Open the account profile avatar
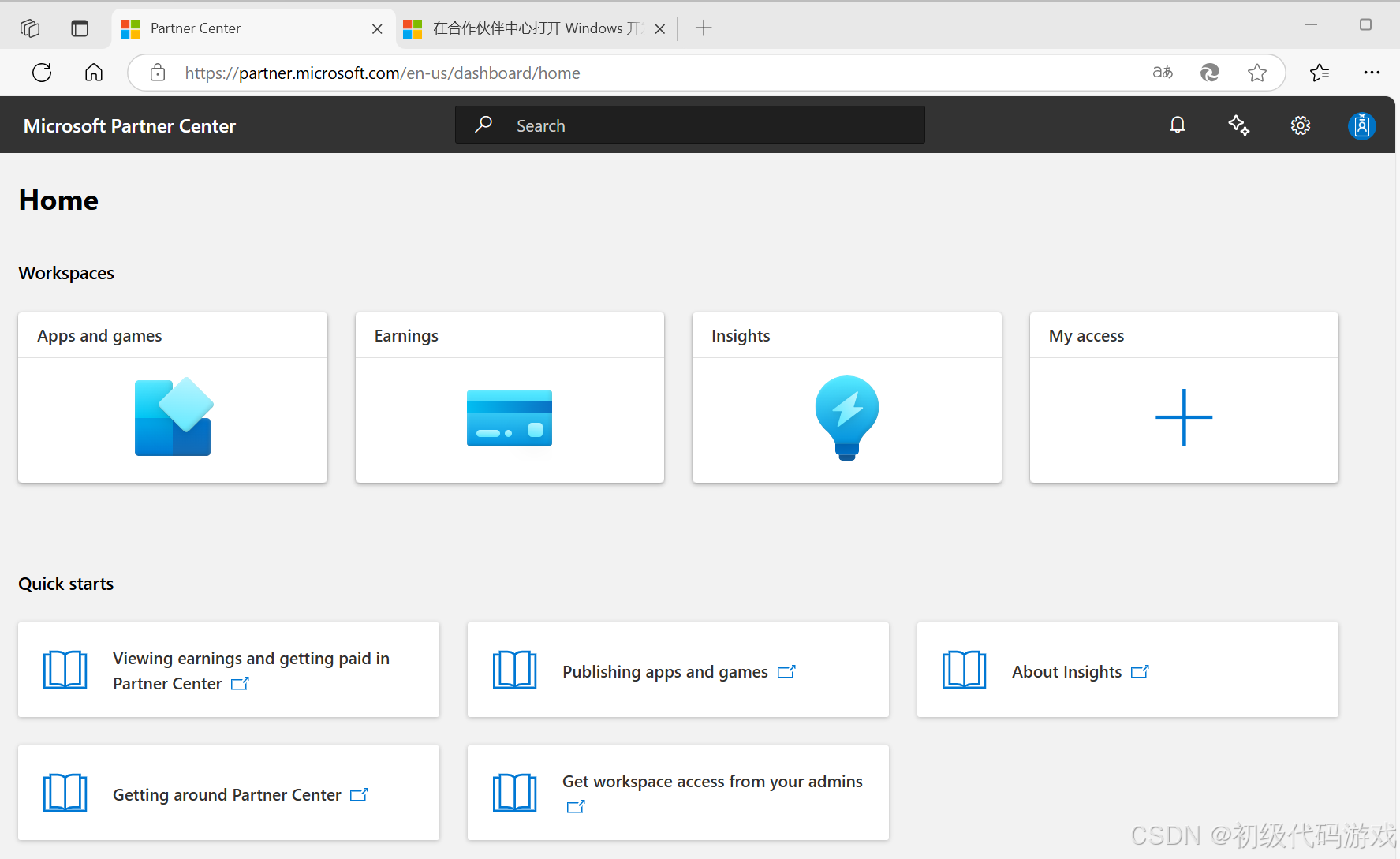1400x859 pixels. [1362, 125]
